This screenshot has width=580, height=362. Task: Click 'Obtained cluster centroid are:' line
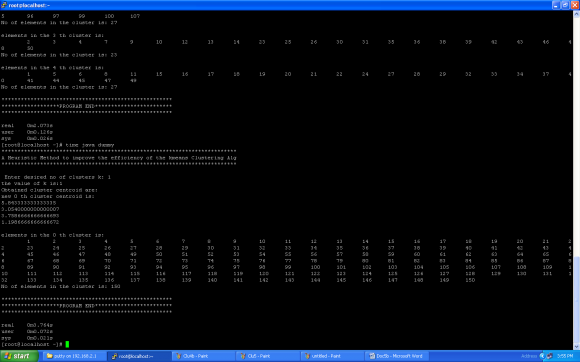(x=49, y=190)
